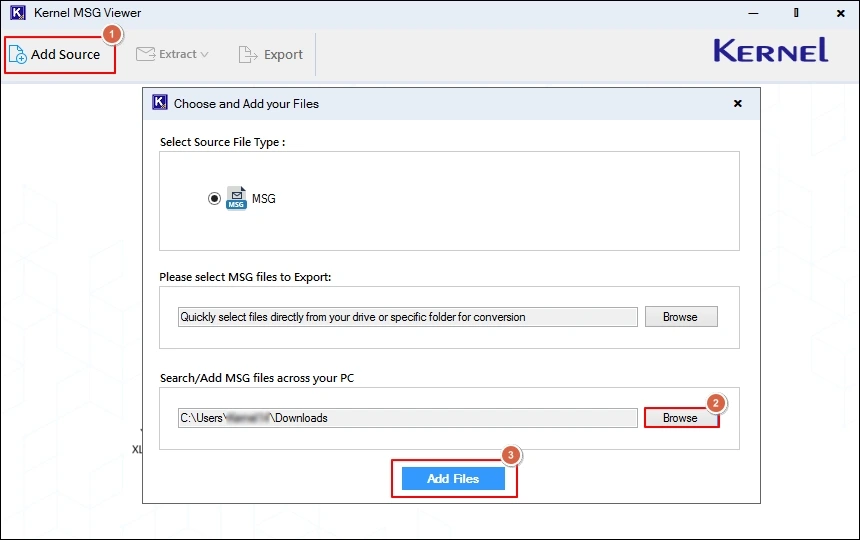This screenshot has width=860, height=540.
Task: Click the numbered step 3 badge
Action: (511, 456)
